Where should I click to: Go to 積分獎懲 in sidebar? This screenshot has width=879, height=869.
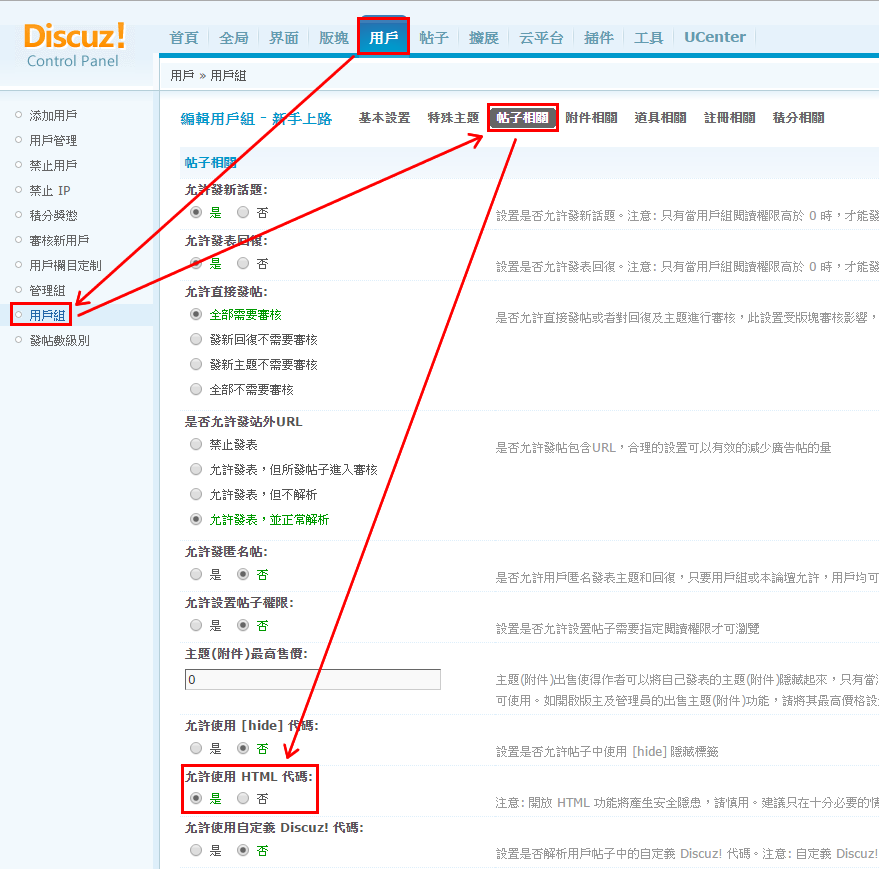pyautogui.click(x=53, y=215)
